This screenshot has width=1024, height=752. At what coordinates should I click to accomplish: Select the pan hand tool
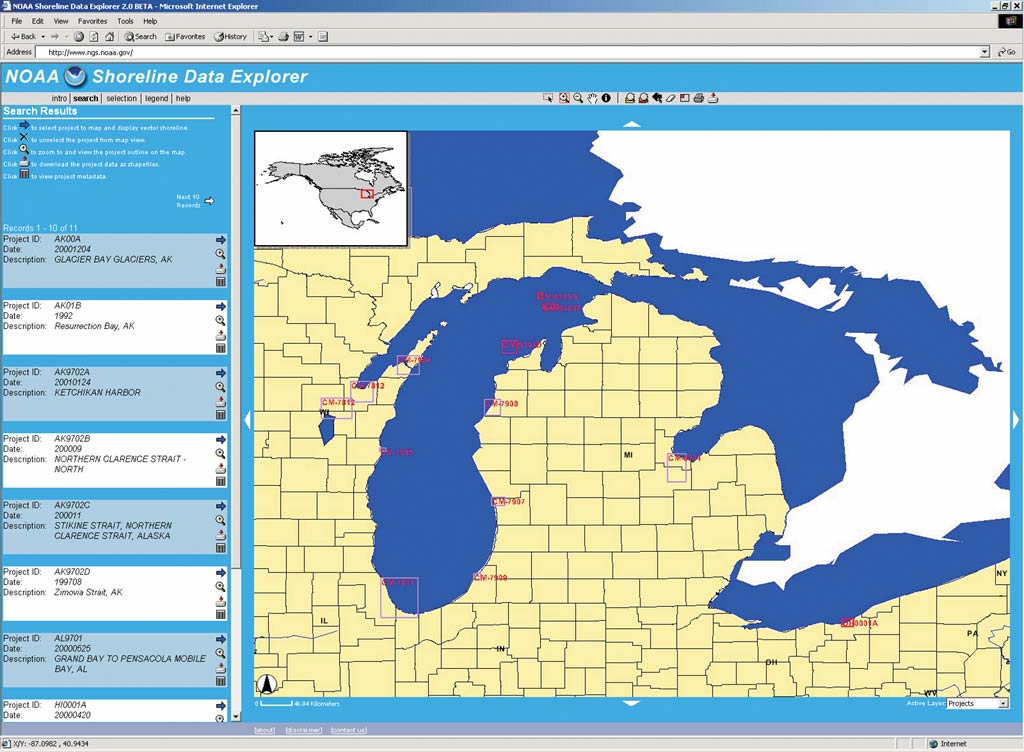(592, 98)
